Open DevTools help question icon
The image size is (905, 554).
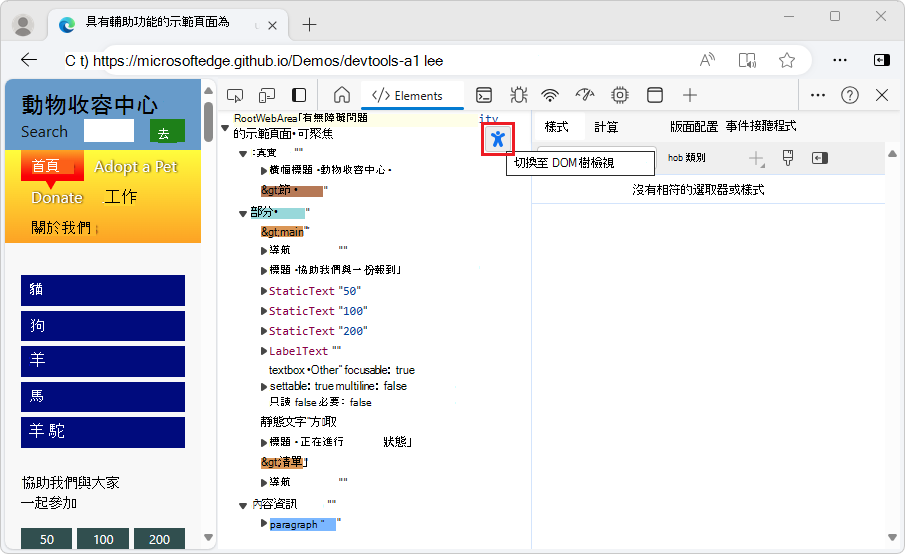[850, 95]
